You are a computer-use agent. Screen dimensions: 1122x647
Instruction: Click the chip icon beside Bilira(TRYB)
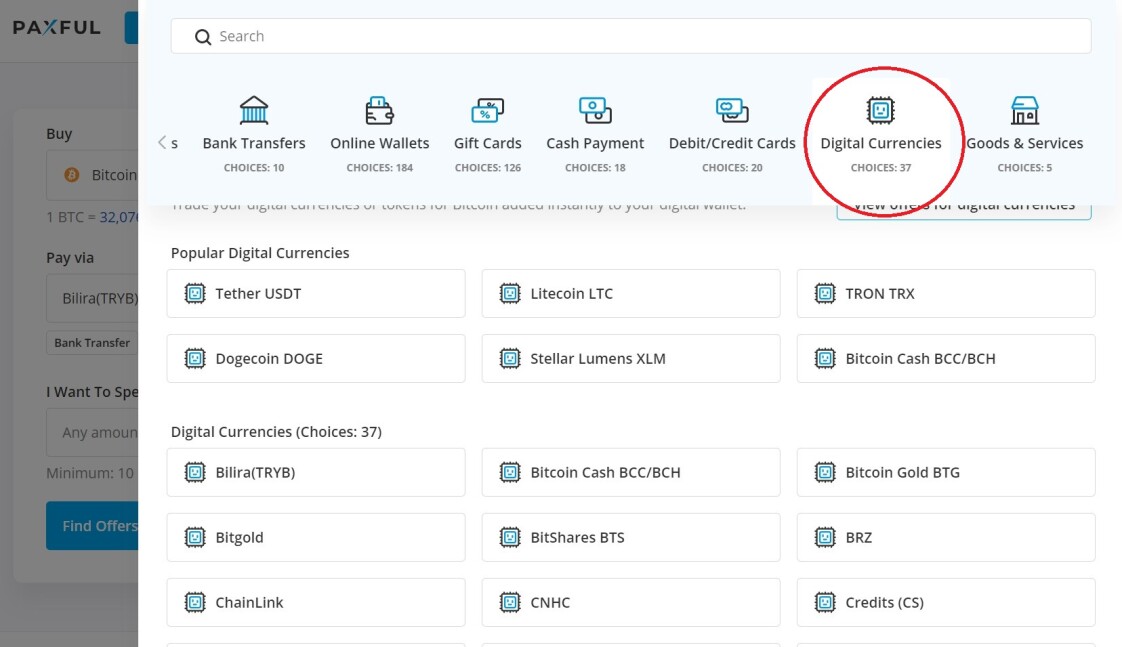coord(195,472)
